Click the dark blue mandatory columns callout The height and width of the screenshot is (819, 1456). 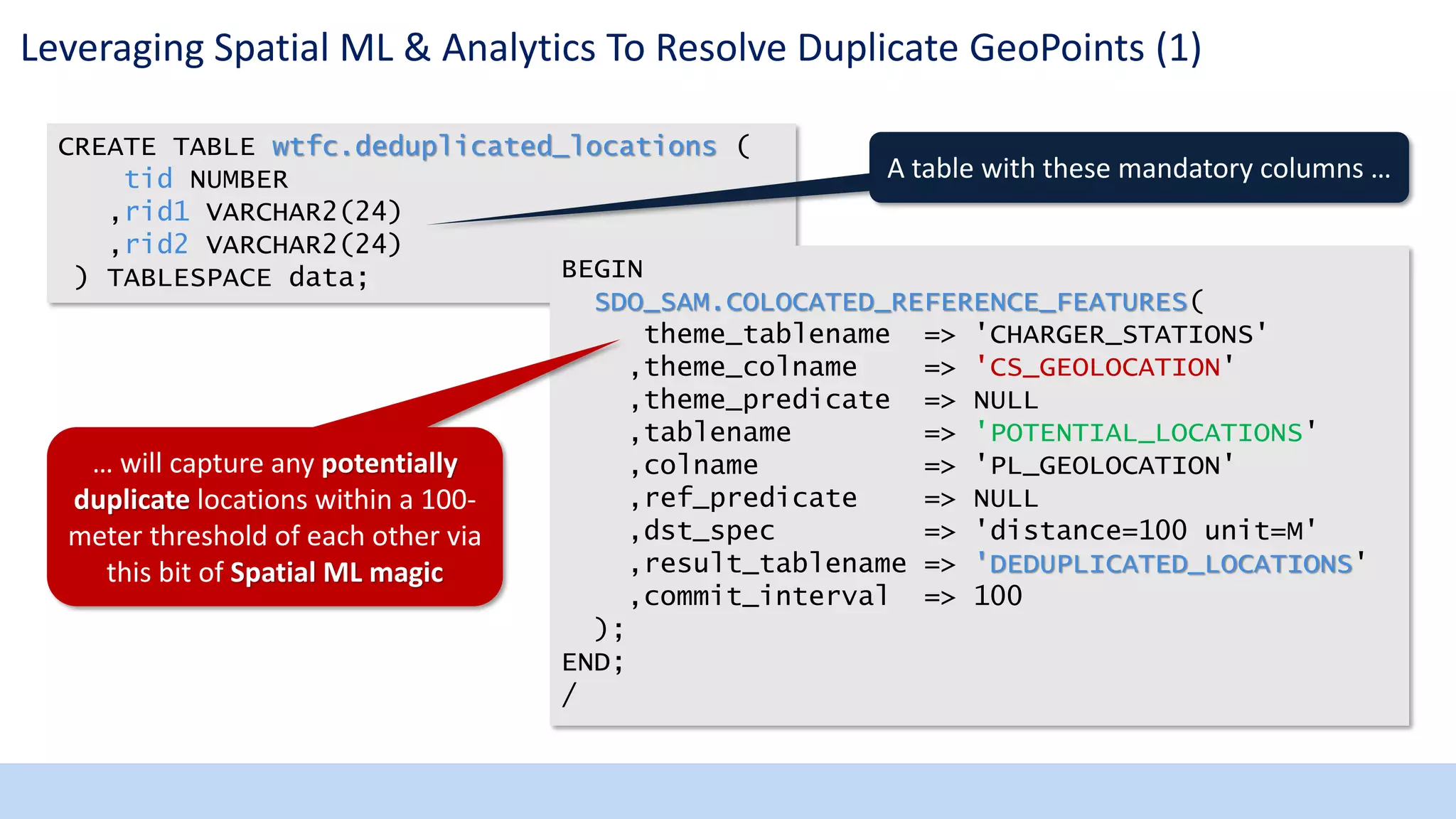(1139, 168)
